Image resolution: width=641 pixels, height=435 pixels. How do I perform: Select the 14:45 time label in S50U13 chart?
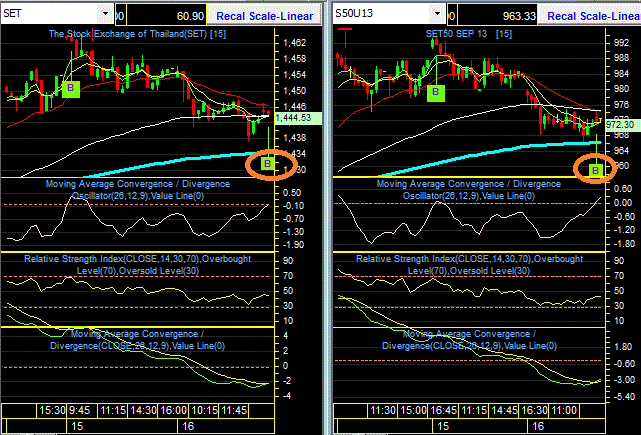click(x=504, y=410)
